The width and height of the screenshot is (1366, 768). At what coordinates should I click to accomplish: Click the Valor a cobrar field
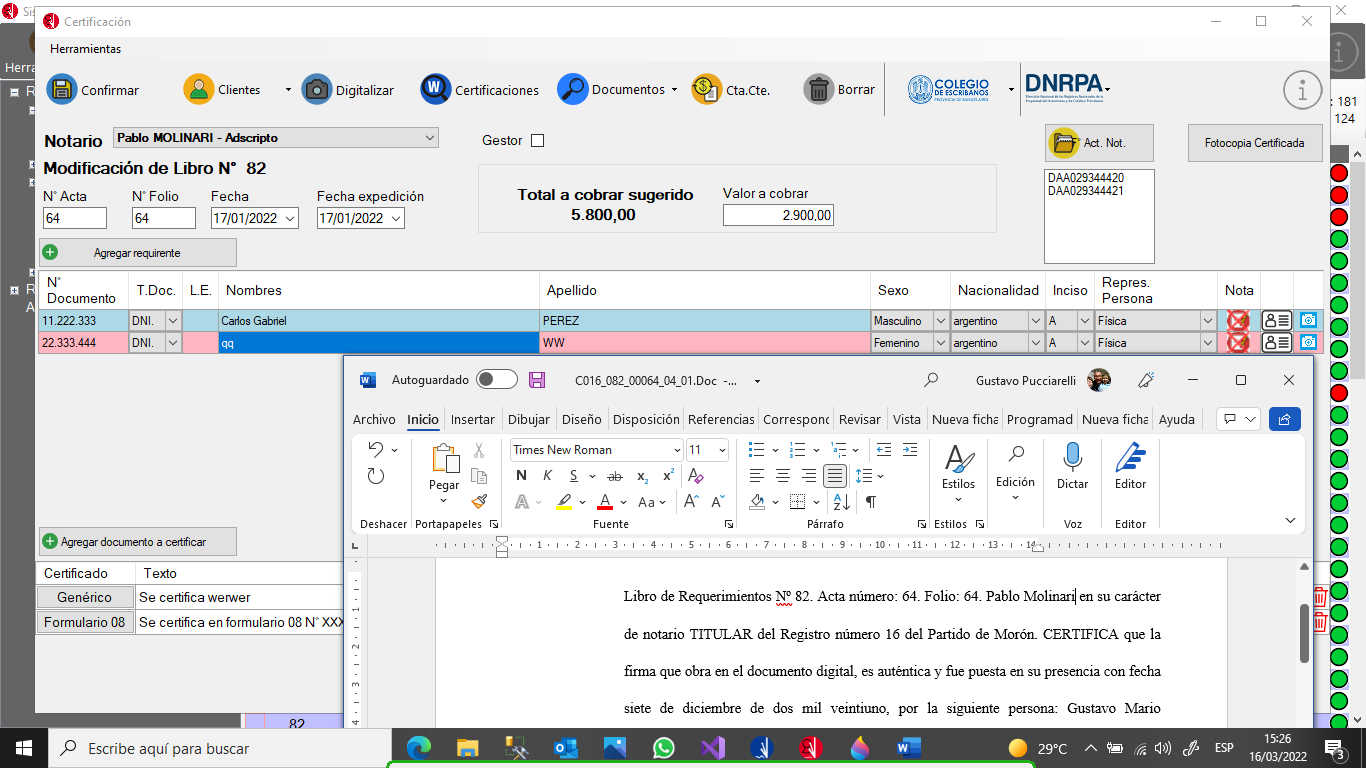click(777, 216)
